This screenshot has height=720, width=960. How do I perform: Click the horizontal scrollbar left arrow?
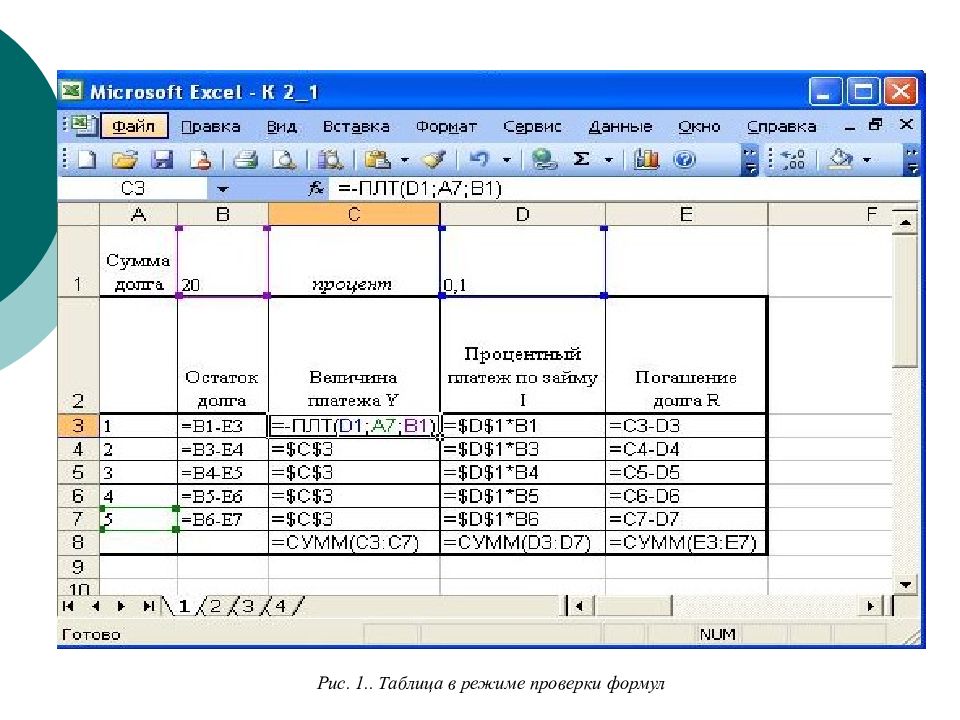[x=578, y=606]
